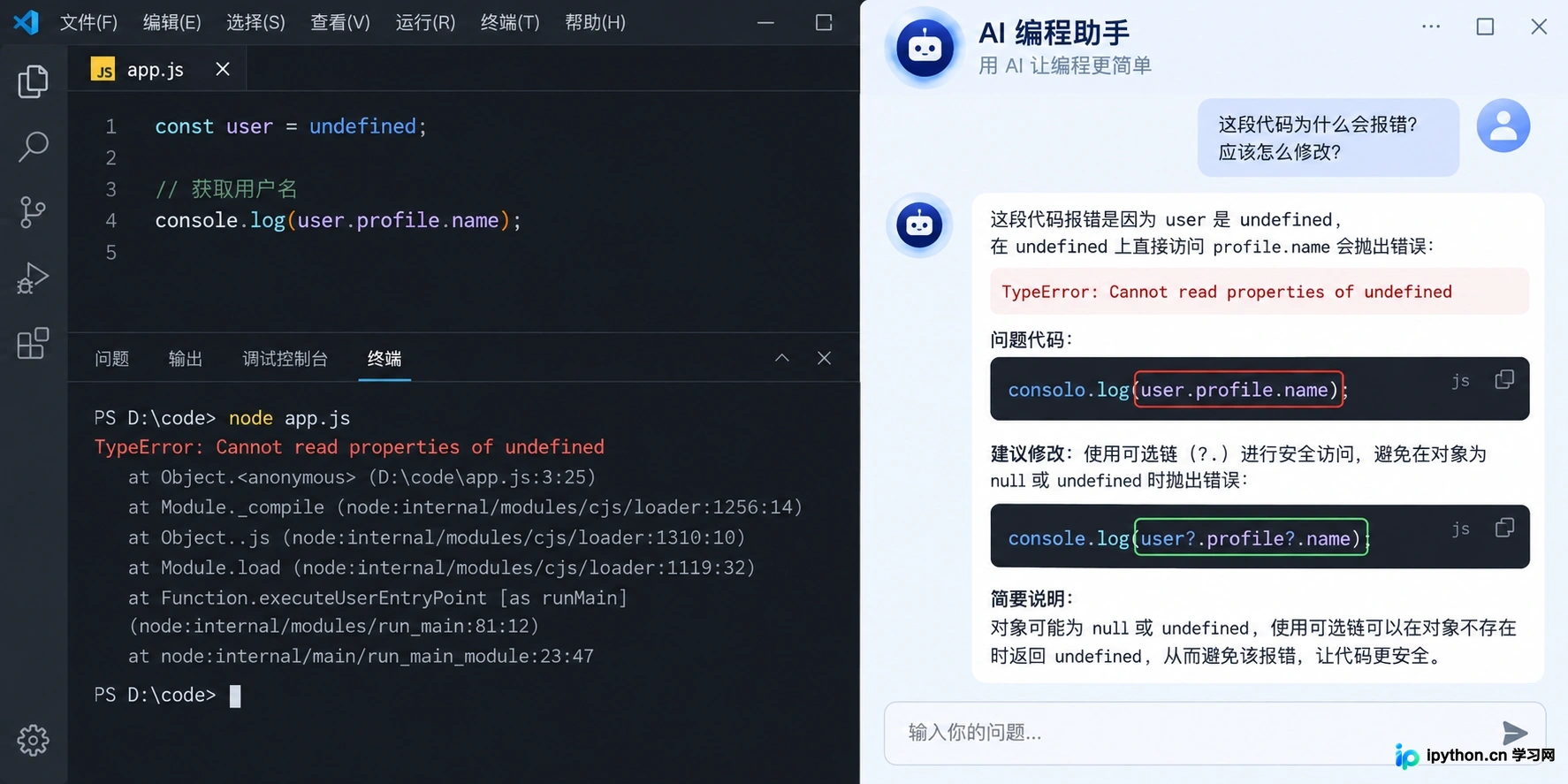Open Source Control branch icon
The image size is (1568, 784).
33,212
